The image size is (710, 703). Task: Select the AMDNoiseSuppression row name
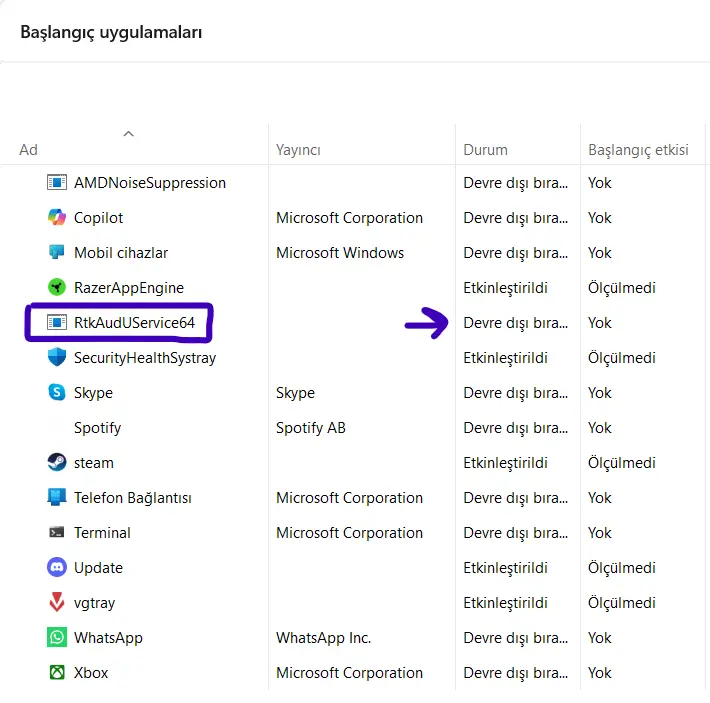[150, 183]
